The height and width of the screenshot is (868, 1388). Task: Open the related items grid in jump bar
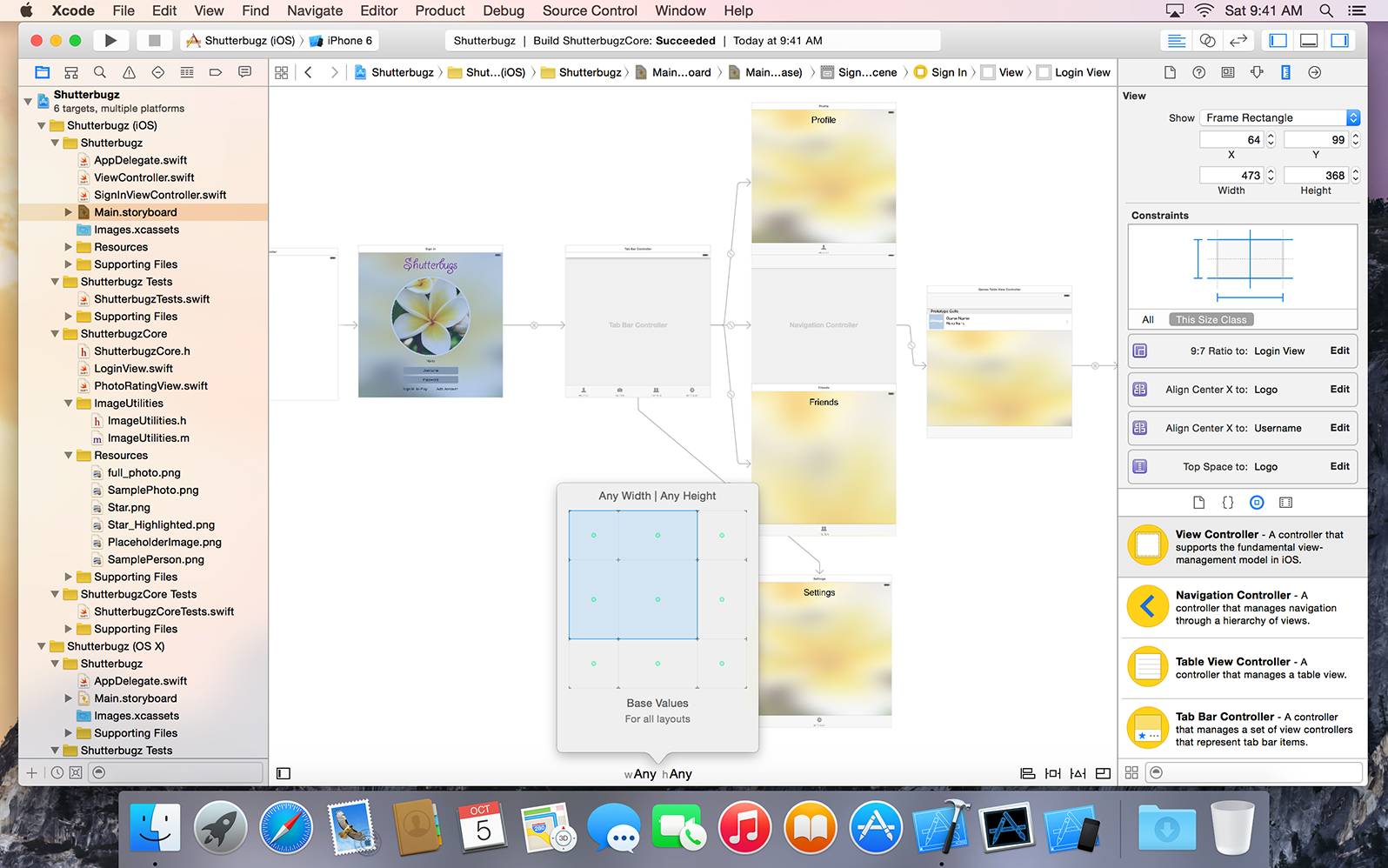click(281, 72)
